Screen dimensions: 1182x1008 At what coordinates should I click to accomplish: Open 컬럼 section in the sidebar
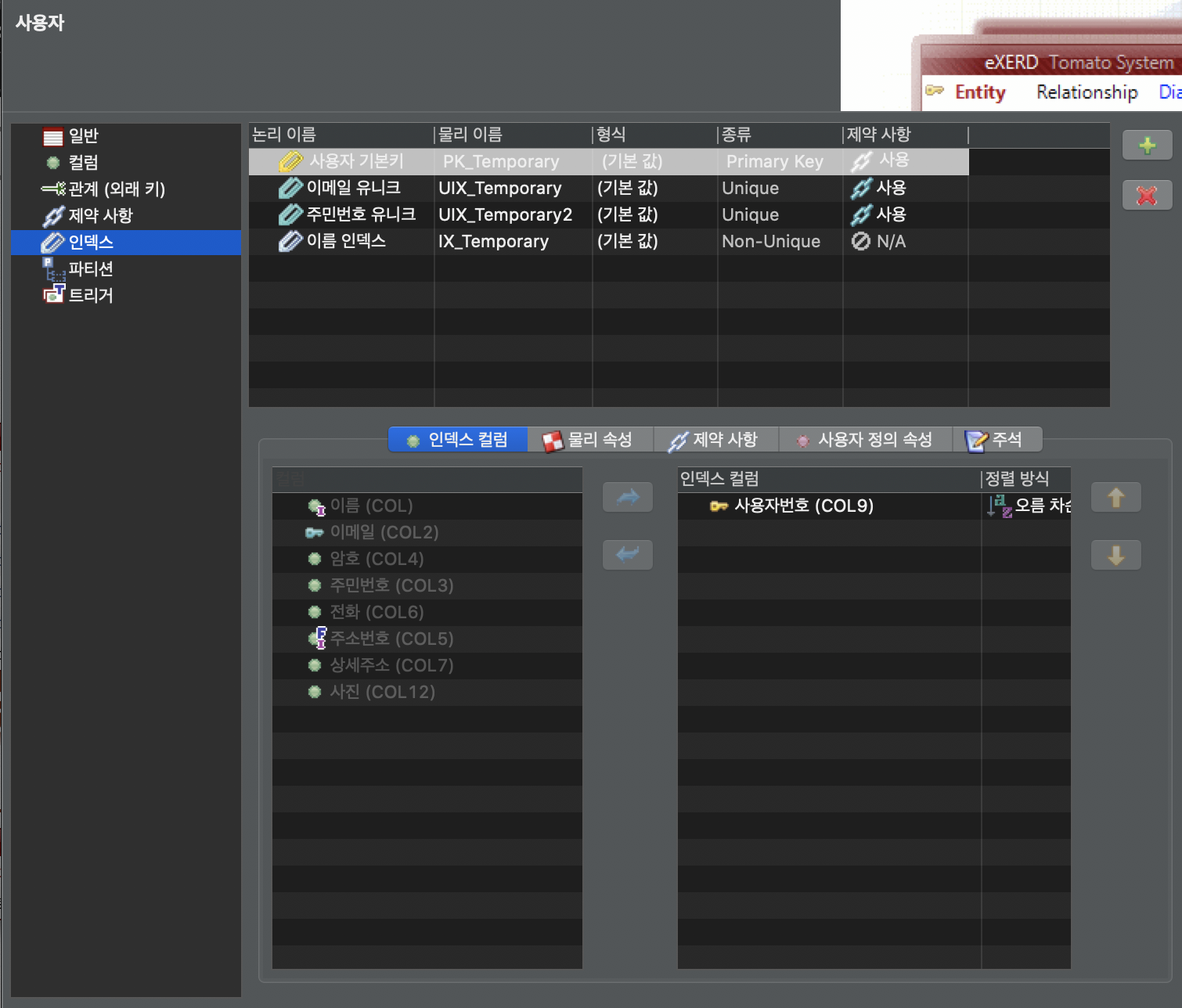tap(83, 163)
